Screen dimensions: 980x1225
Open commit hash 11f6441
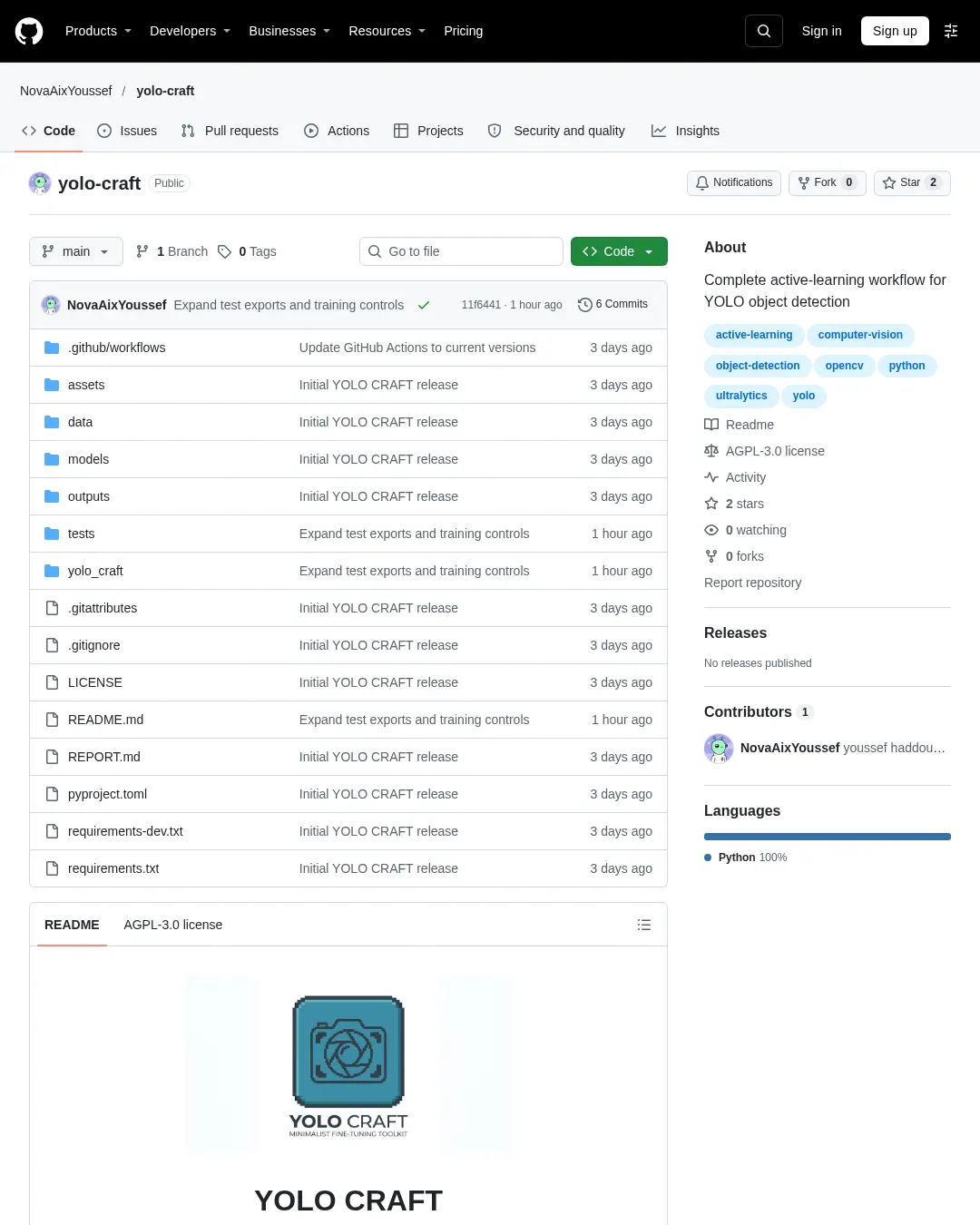[481, 305]
